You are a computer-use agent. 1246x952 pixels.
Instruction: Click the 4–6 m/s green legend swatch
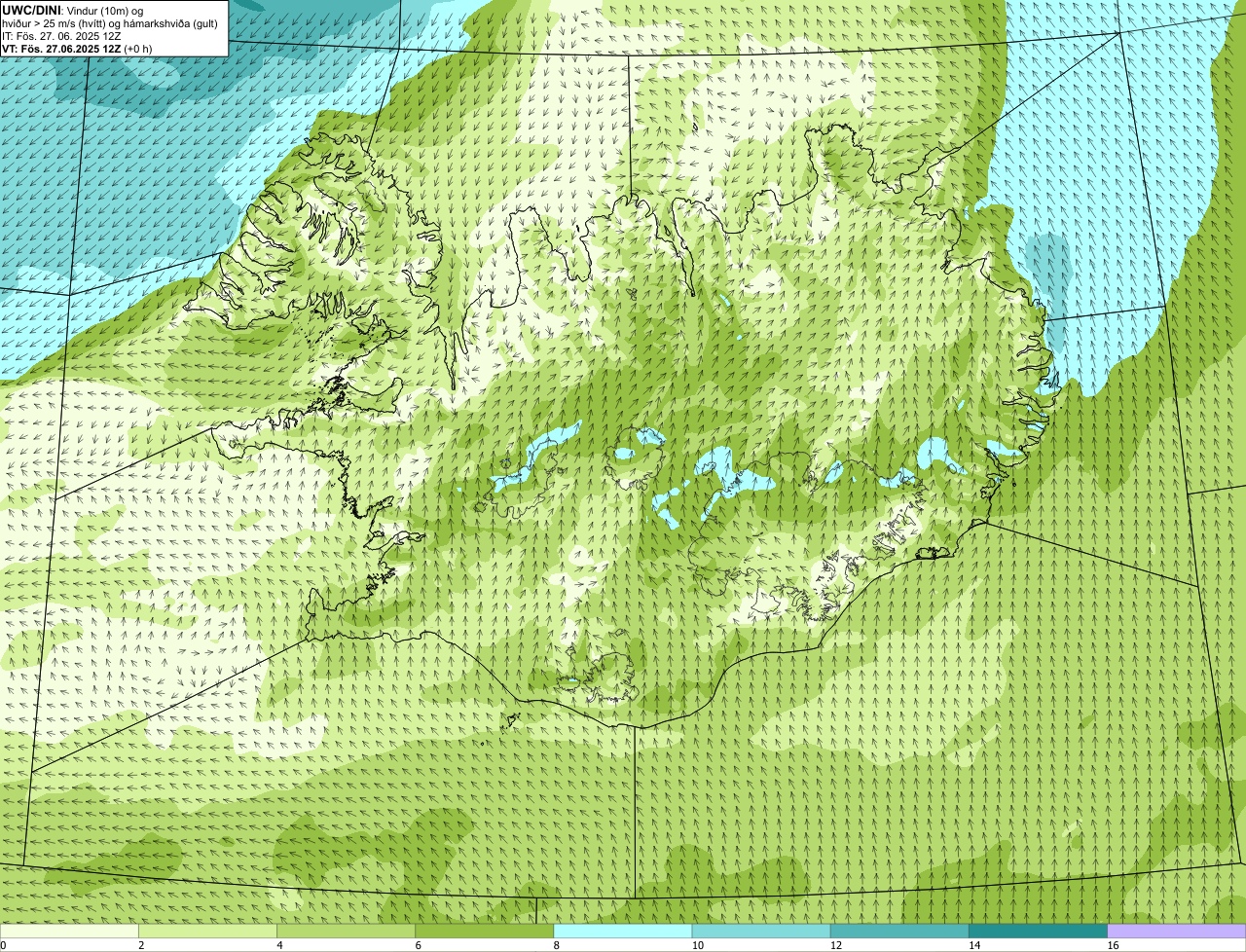click(347, 931)
